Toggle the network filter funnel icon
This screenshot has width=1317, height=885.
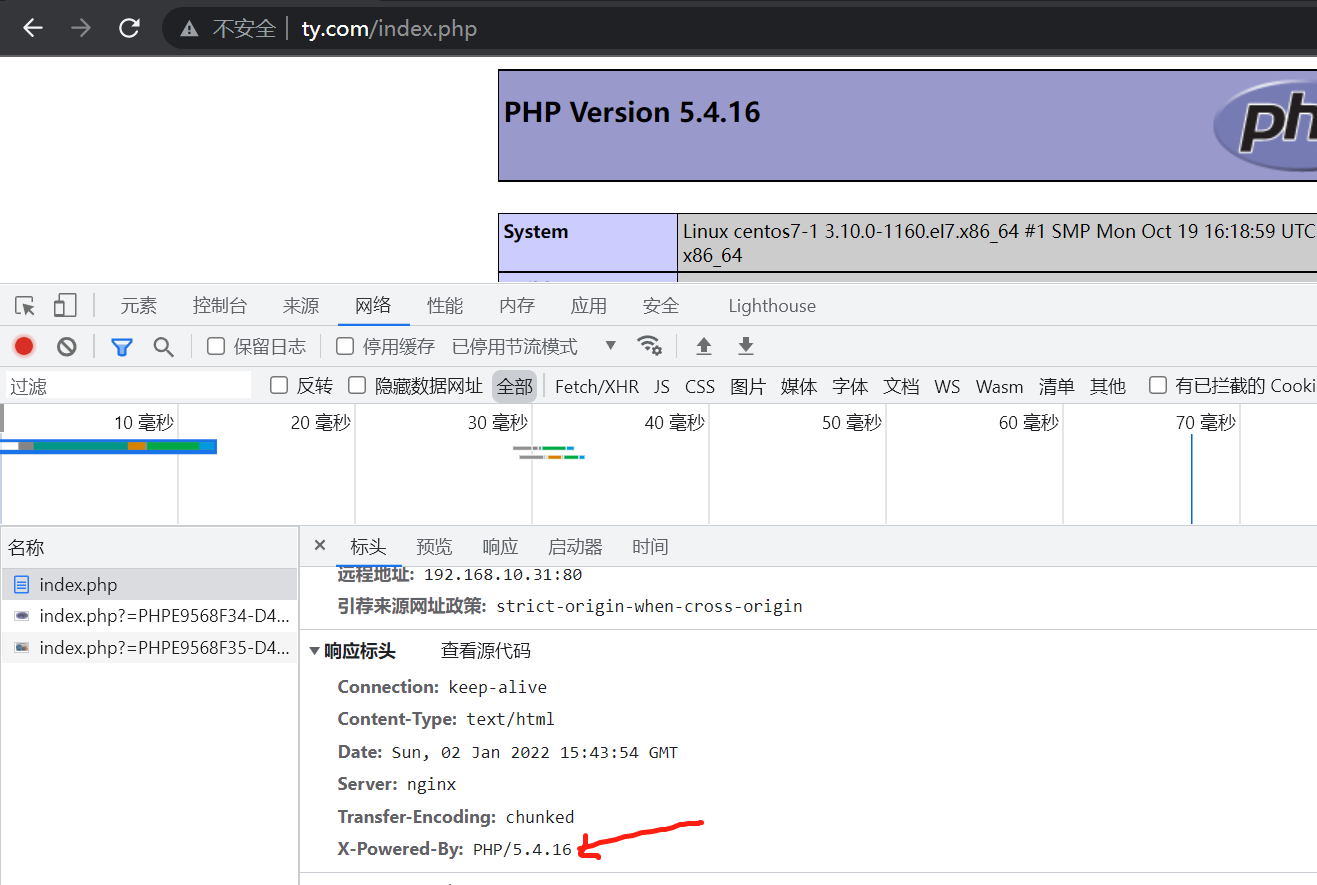(x=122, y=346)
